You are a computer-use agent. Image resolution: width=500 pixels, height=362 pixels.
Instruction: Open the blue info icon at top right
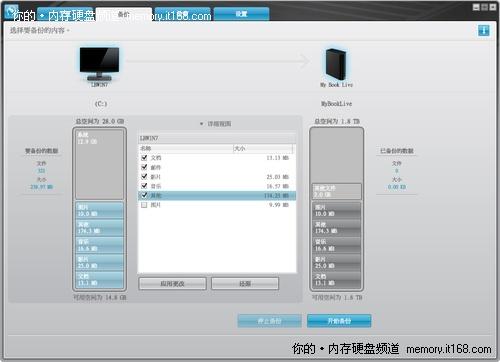click(x=484, y=31)
